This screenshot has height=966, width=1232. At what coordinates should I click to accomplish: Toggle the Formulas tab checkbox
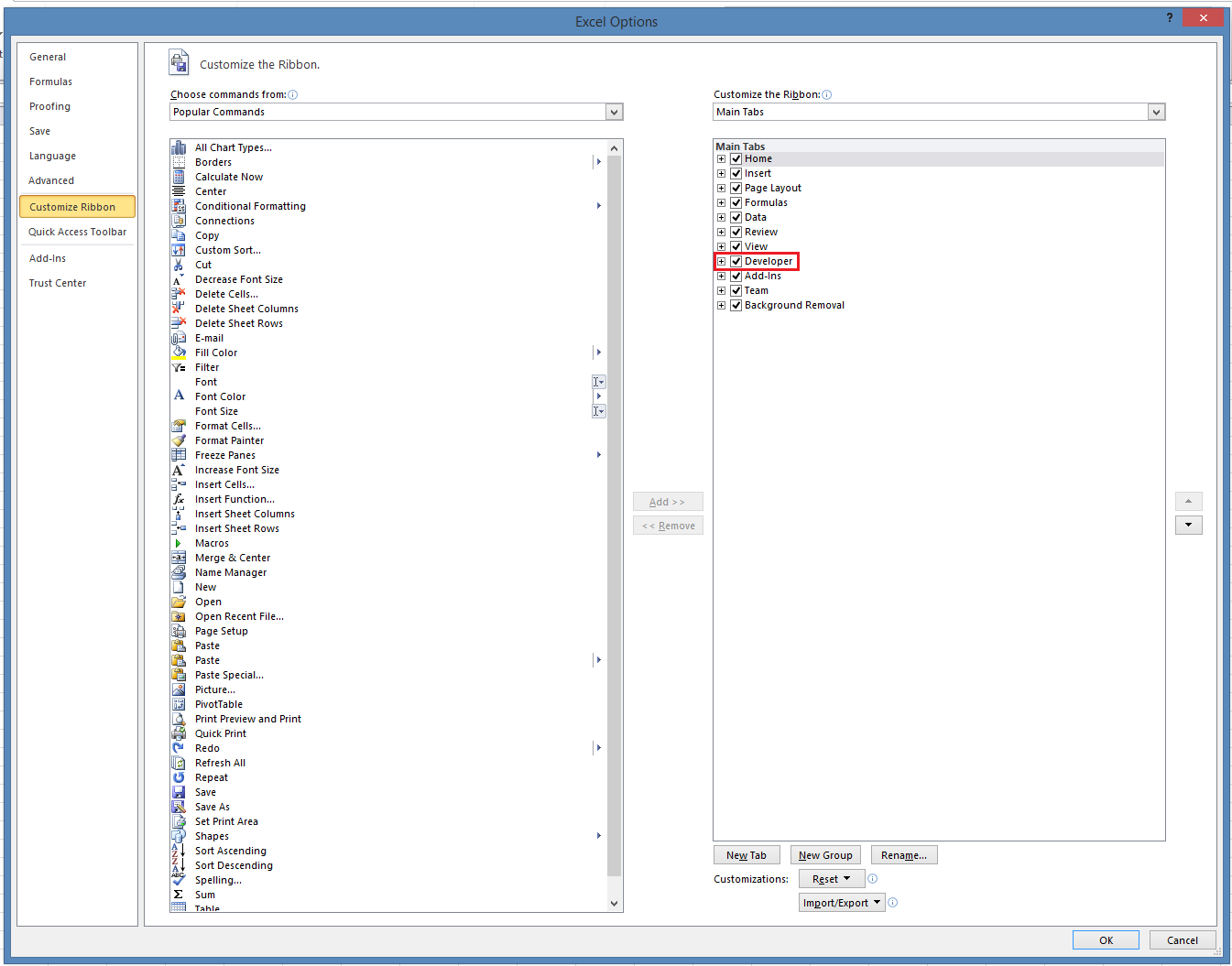736,202
